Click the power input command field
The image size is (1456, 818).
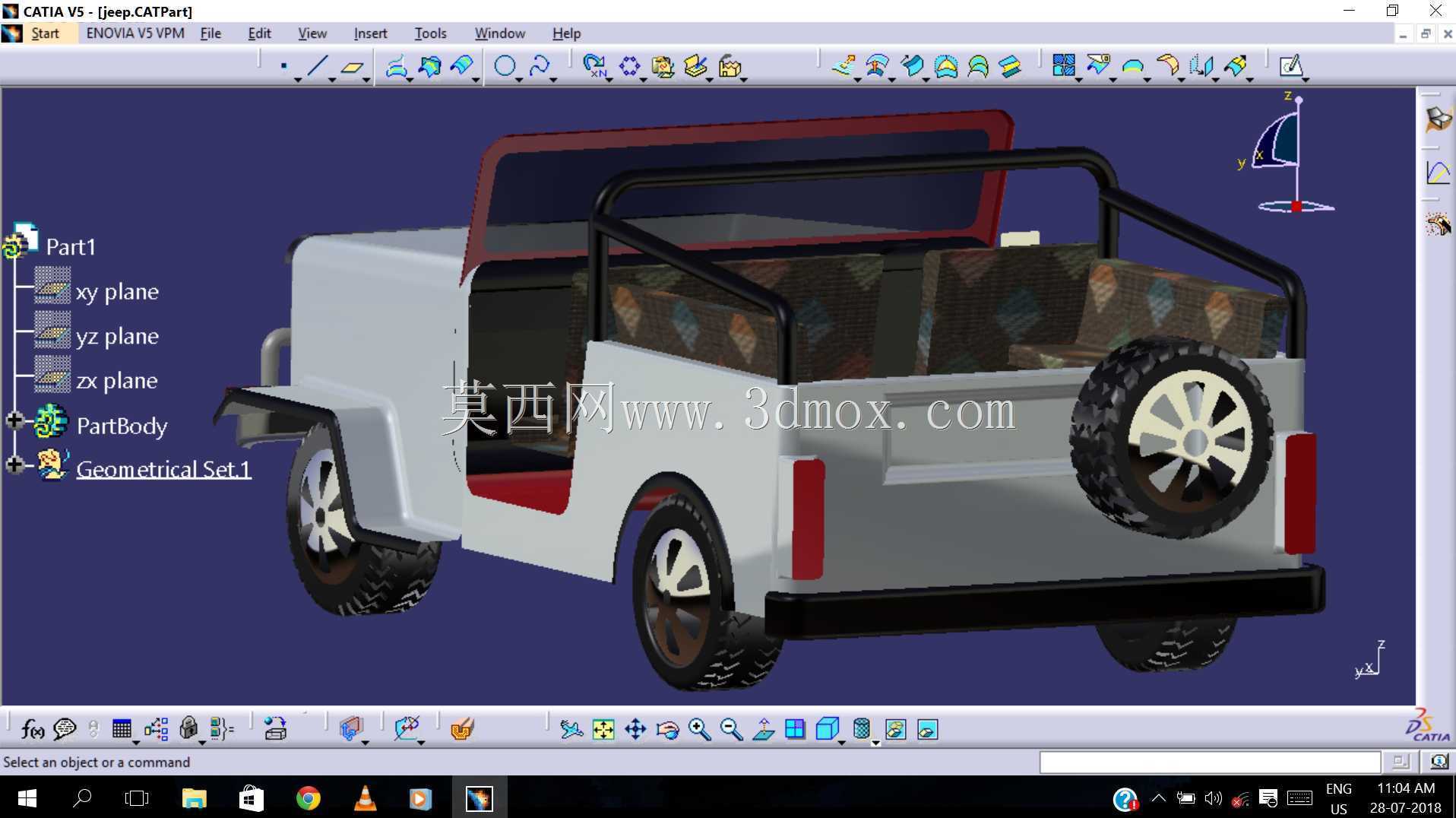click(x=1210, y=762)
